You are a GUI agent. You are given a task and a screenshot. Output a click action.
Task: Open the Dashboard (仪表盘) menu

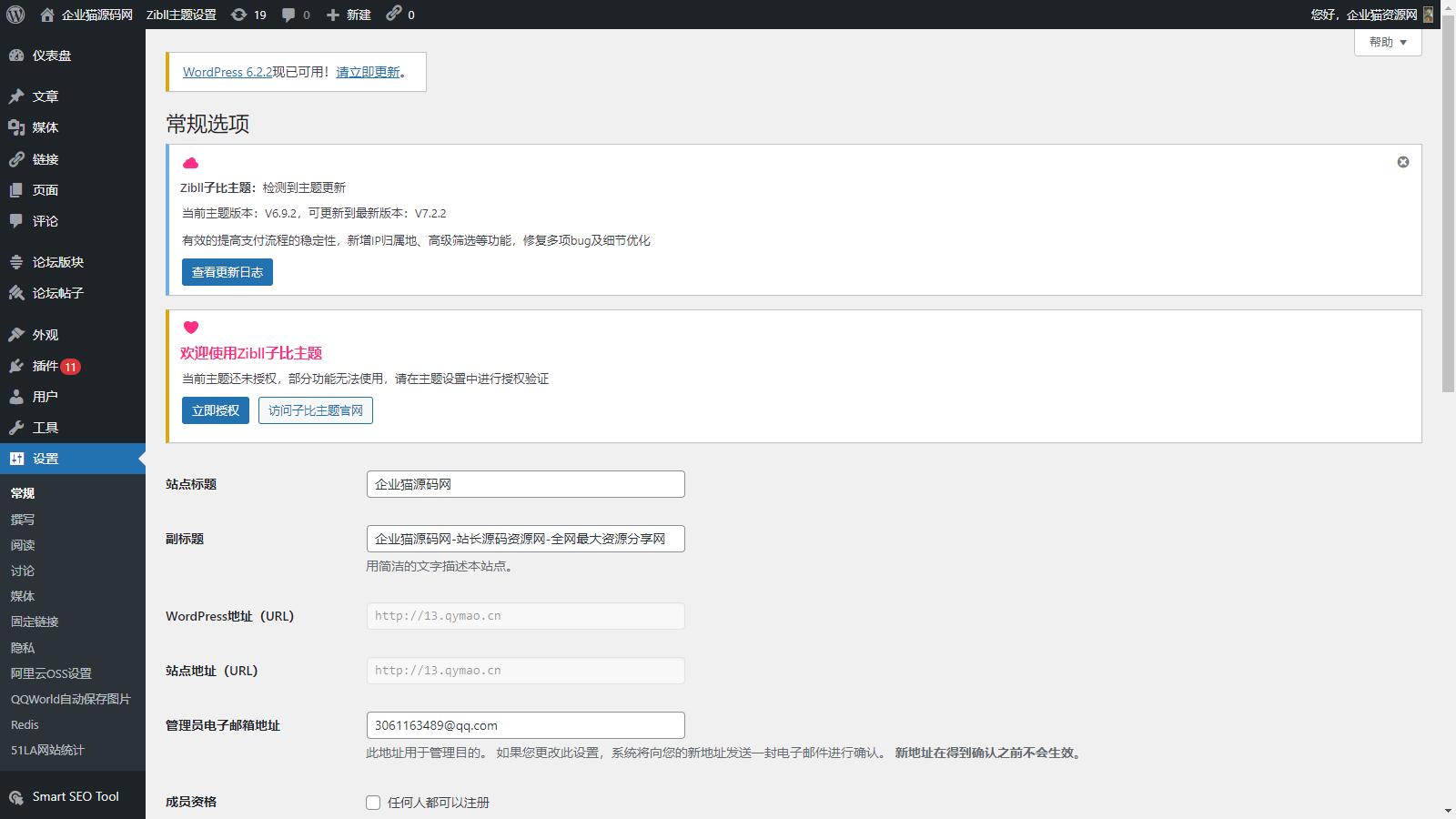tap(51, 56)
